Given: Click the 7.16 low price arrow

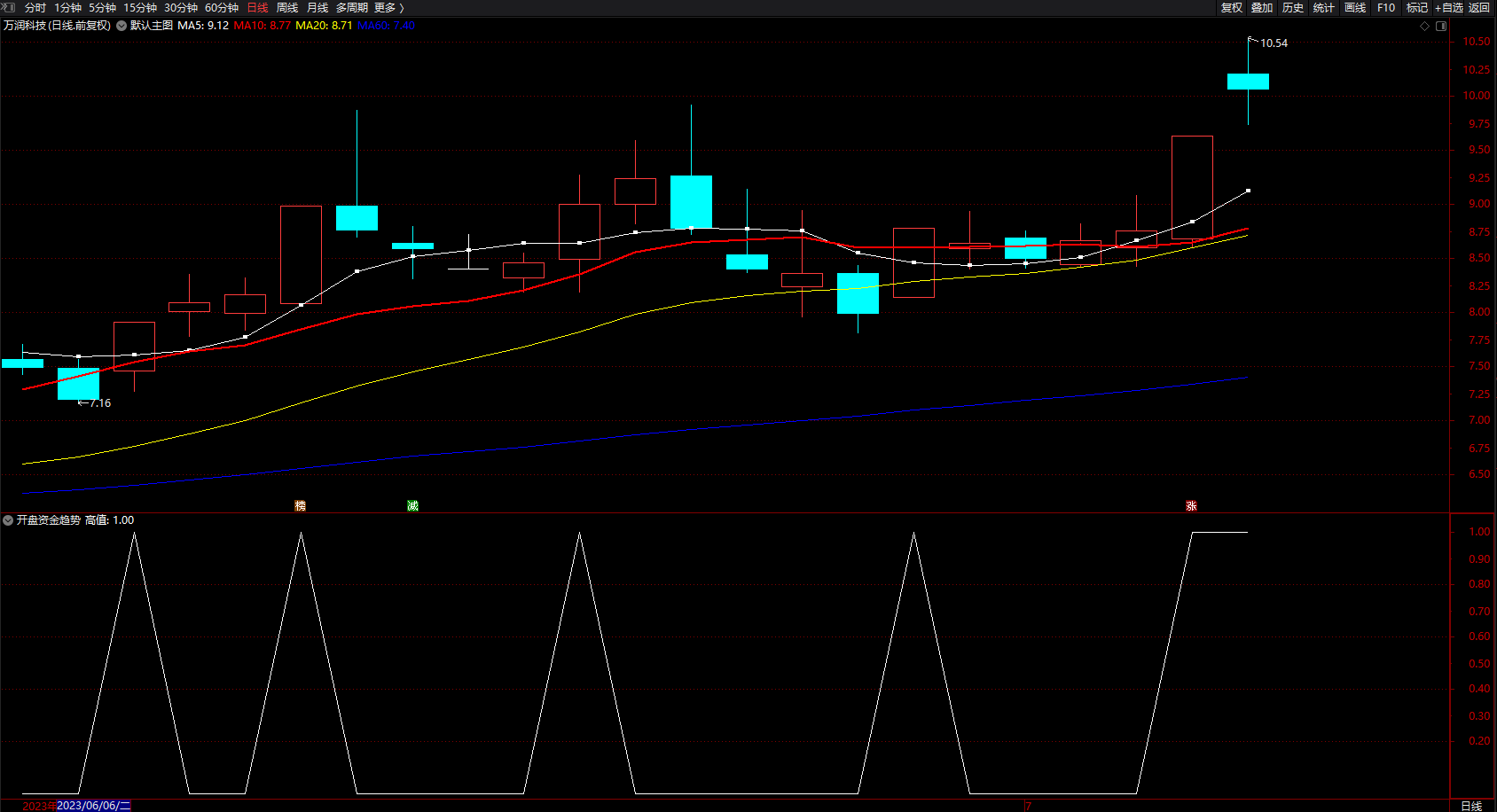Looking at the screenshot, I should pyautogui.click(x=96, y=403).
